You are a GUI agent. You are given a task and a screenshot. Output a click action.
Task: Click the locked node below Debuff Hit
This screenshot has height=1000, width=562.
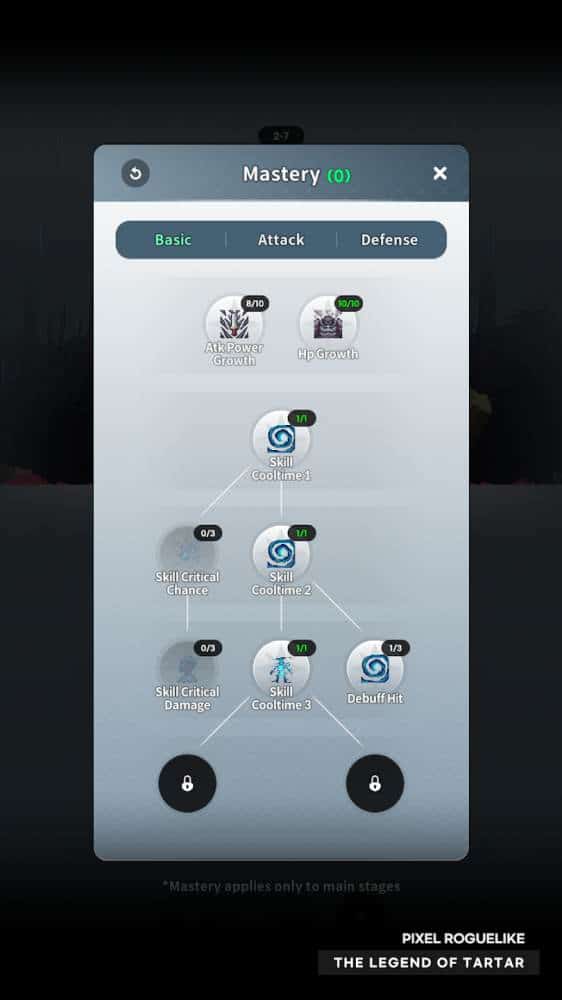click(375, 783)
